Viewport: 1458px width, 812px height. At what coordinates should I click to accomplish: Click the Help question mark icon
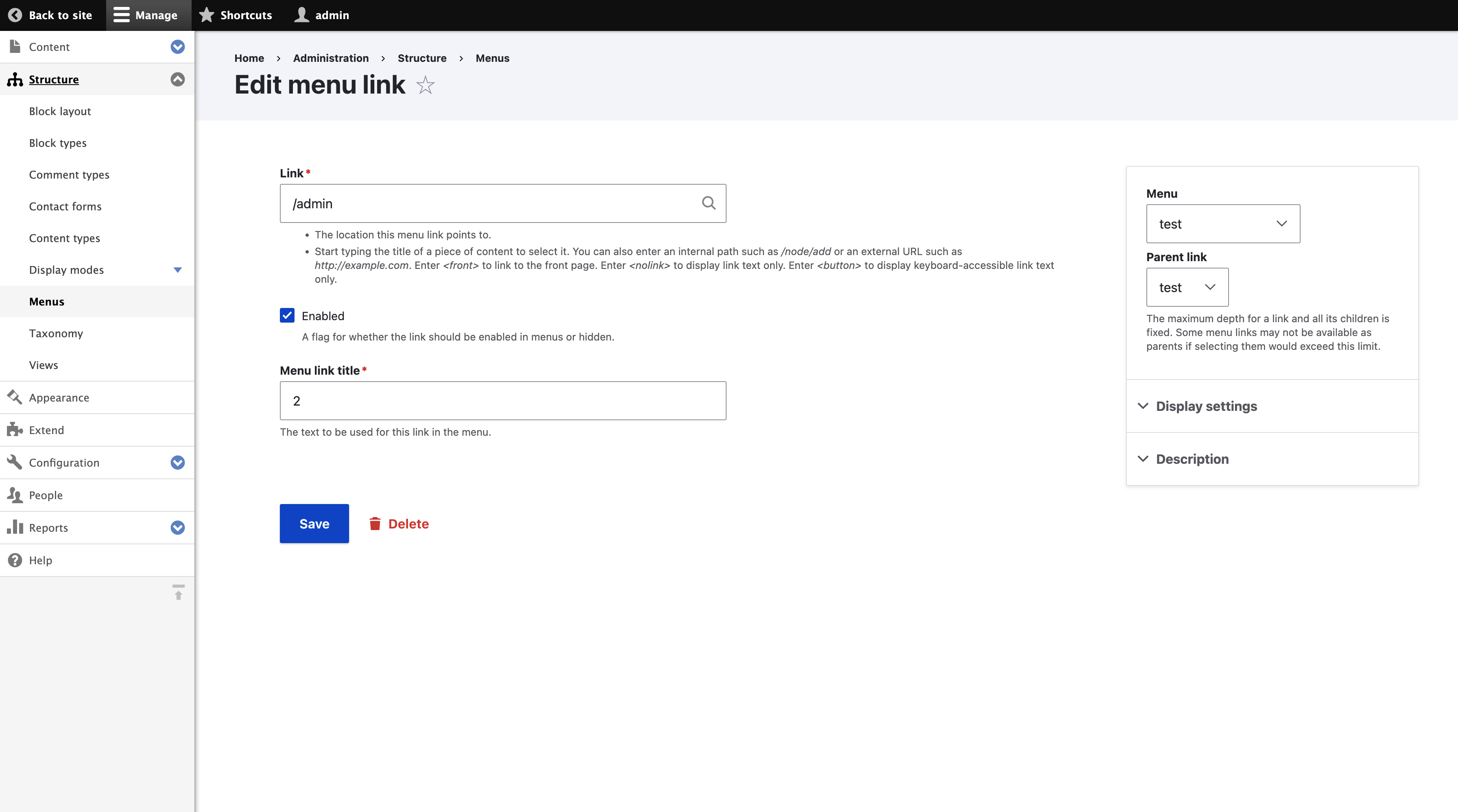15,560
